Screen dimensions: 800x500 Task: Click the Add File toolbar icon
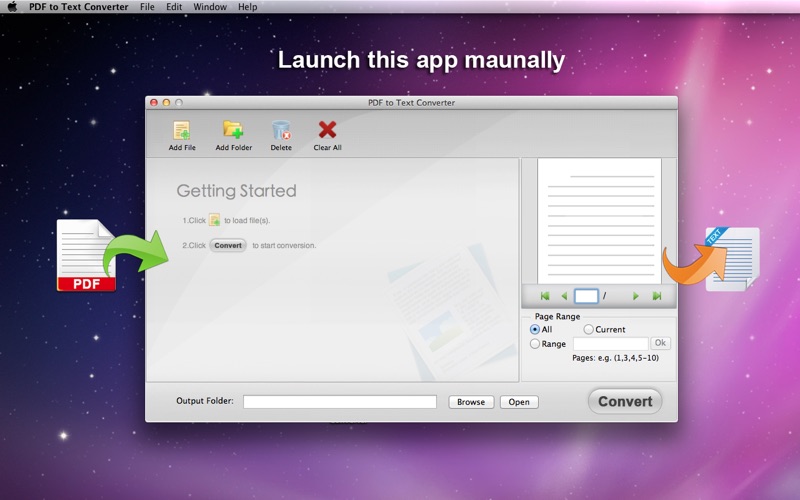point(182,131)
